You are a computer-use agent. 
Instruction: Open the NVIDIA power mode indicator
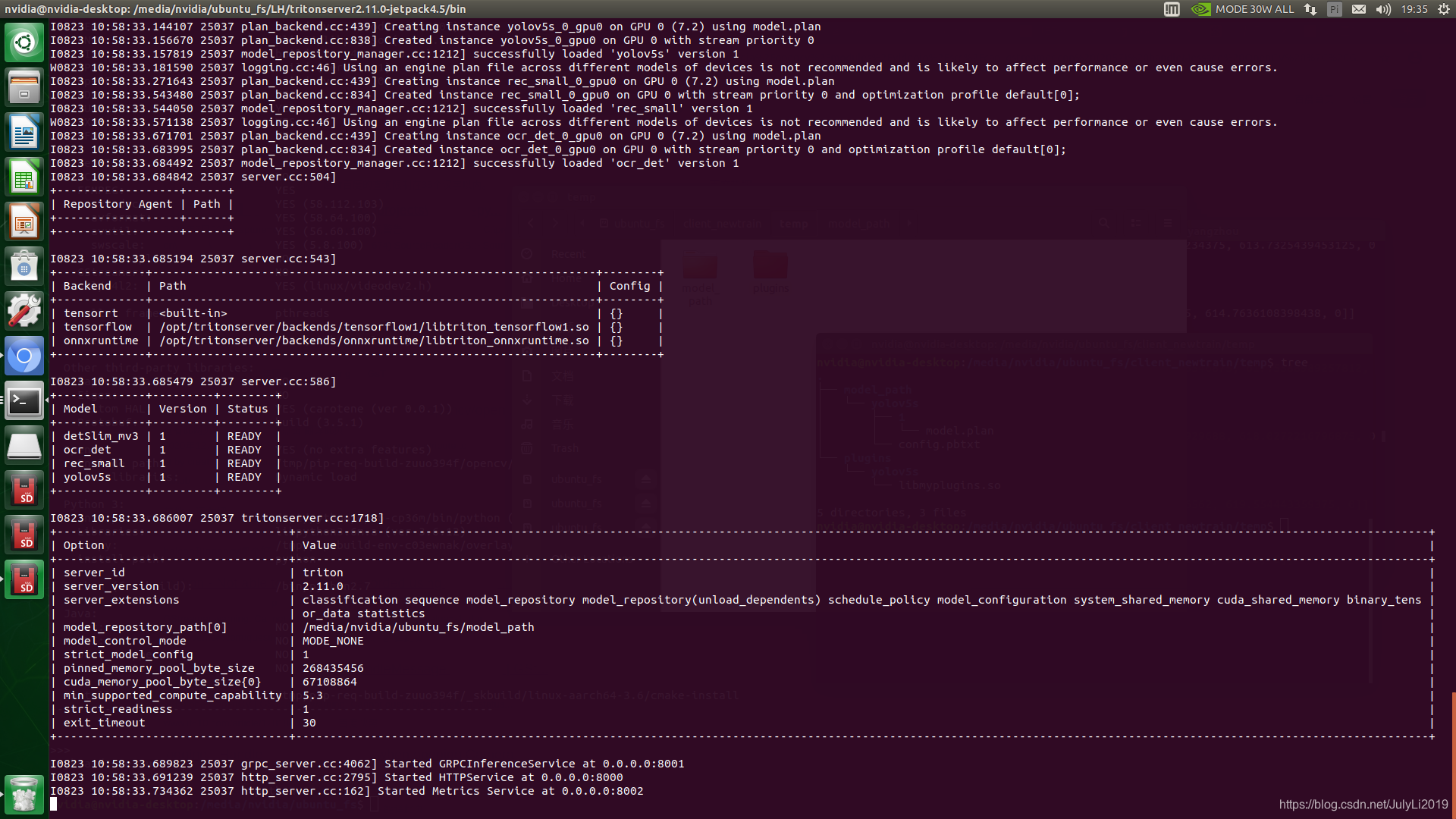coord(1200,9)
